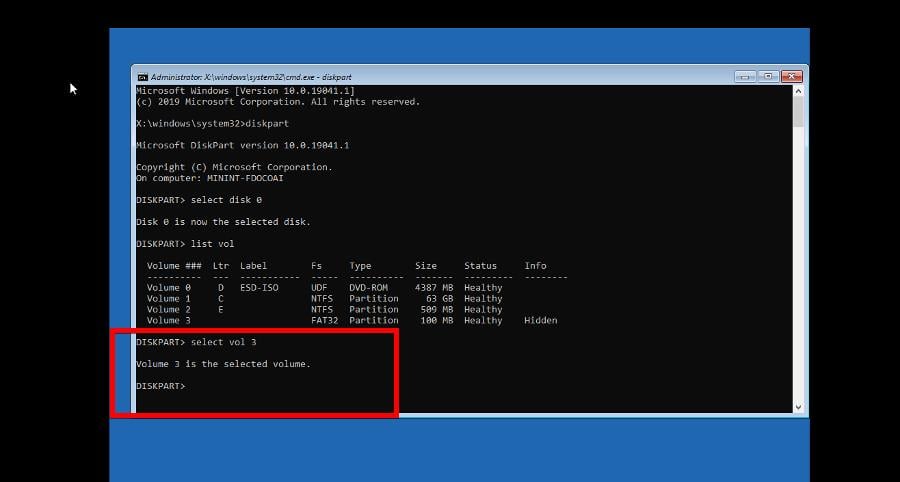Image resolution: width=900 pixels, height=482 pixels.
Task: Click 'Copyright (C) Microsoft Corporation.' line
Action: [x=234, y=167]
